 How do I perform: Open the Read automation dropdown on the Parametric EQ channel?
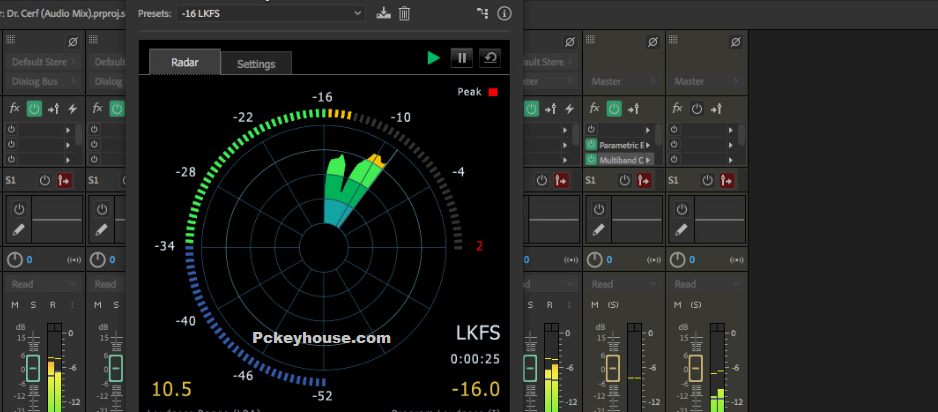click(x=623, y=284)
